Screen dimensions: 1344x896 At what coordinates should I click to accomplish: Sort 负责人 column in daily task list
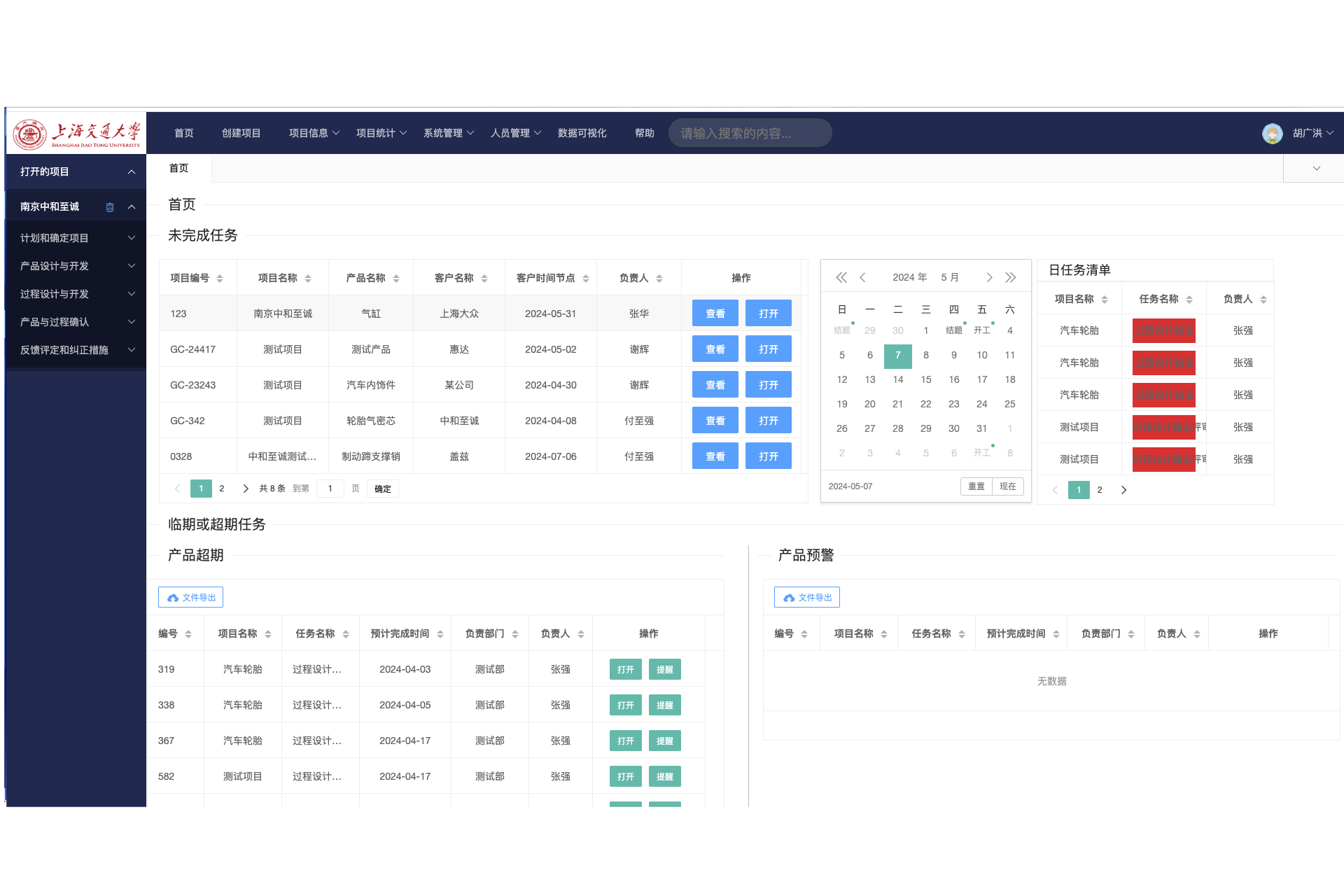pyautogui.click(x=1263, y=300)
